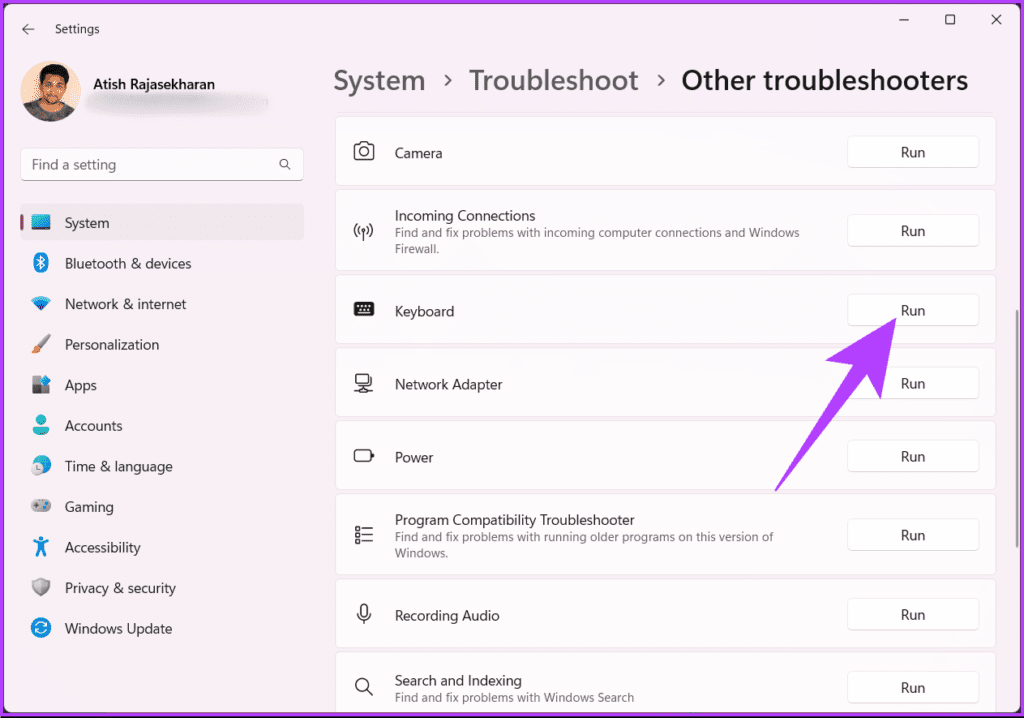Run the Recording Audio troubleshooter

(x=912, y=615)
